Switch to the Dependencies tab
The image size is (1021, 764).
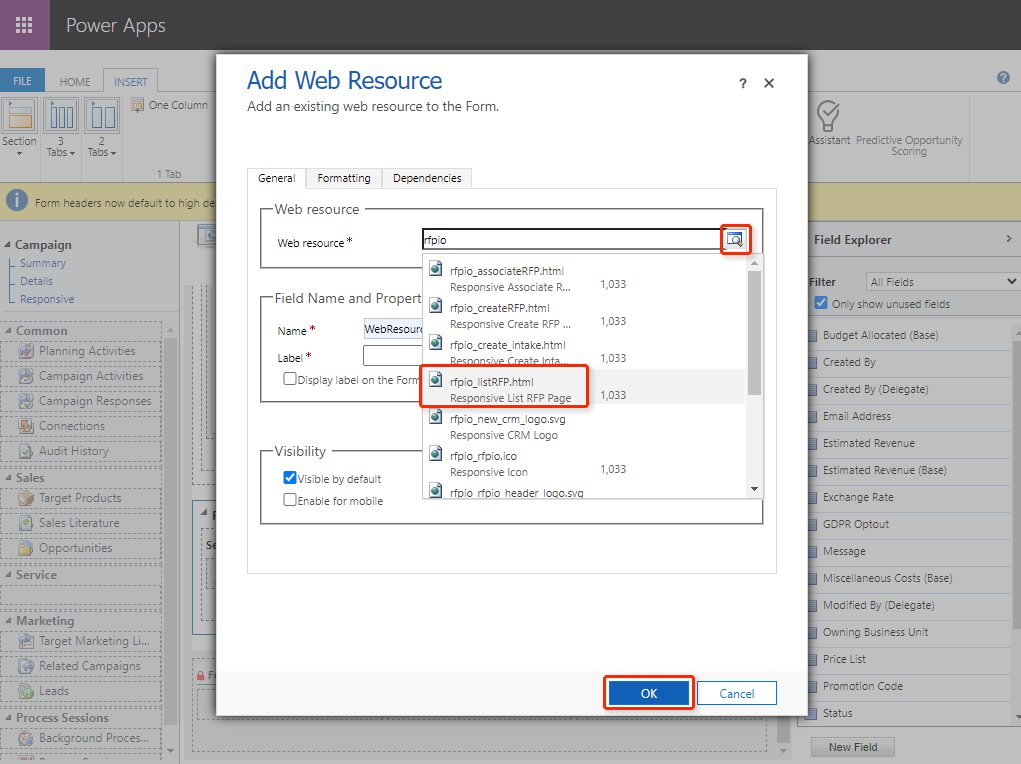427,178
